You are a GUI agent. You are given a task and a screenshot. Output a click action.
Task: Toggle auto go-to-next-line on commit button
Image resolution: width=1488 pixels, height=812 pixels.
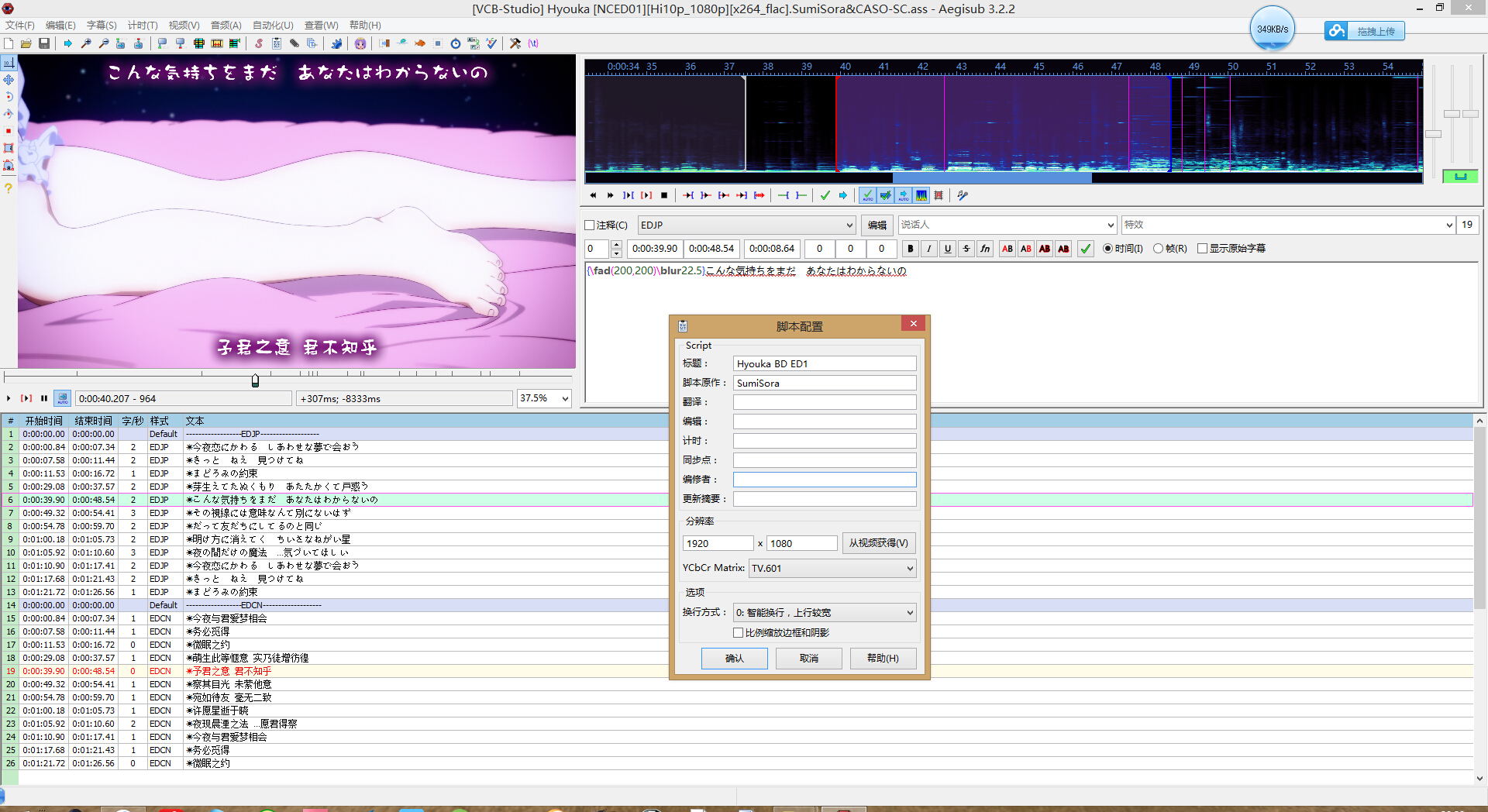886,195
